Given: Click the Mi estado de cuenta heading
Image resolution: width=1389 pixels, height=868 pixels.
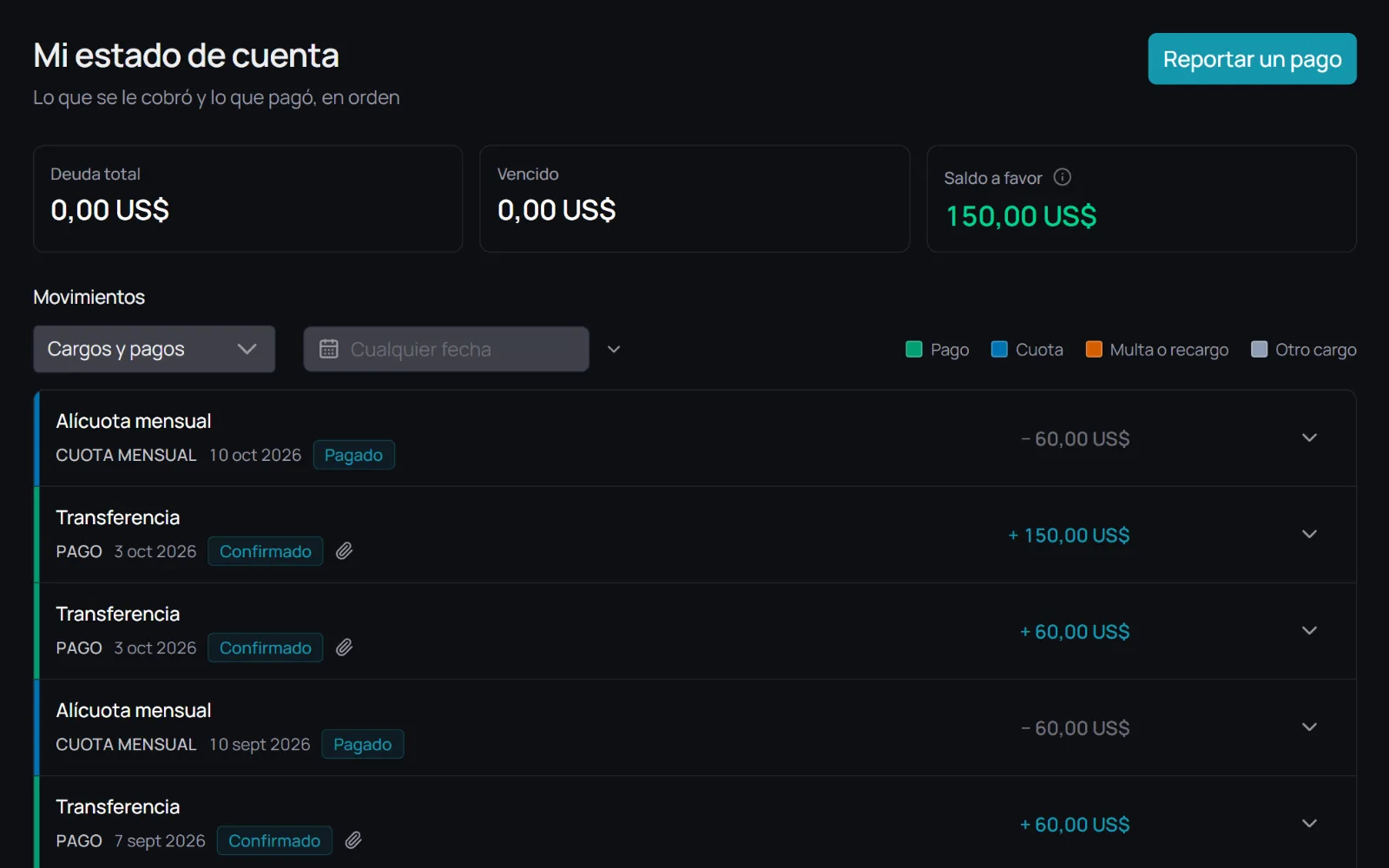Looking at the screenshot, I should click(186, 56).
